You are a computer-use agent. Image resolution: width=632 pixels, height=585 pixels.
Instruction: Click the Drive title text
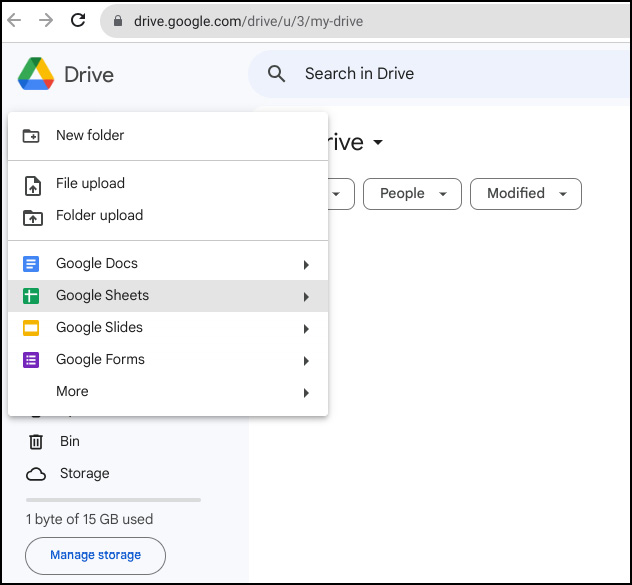click(x=89, y=75)
